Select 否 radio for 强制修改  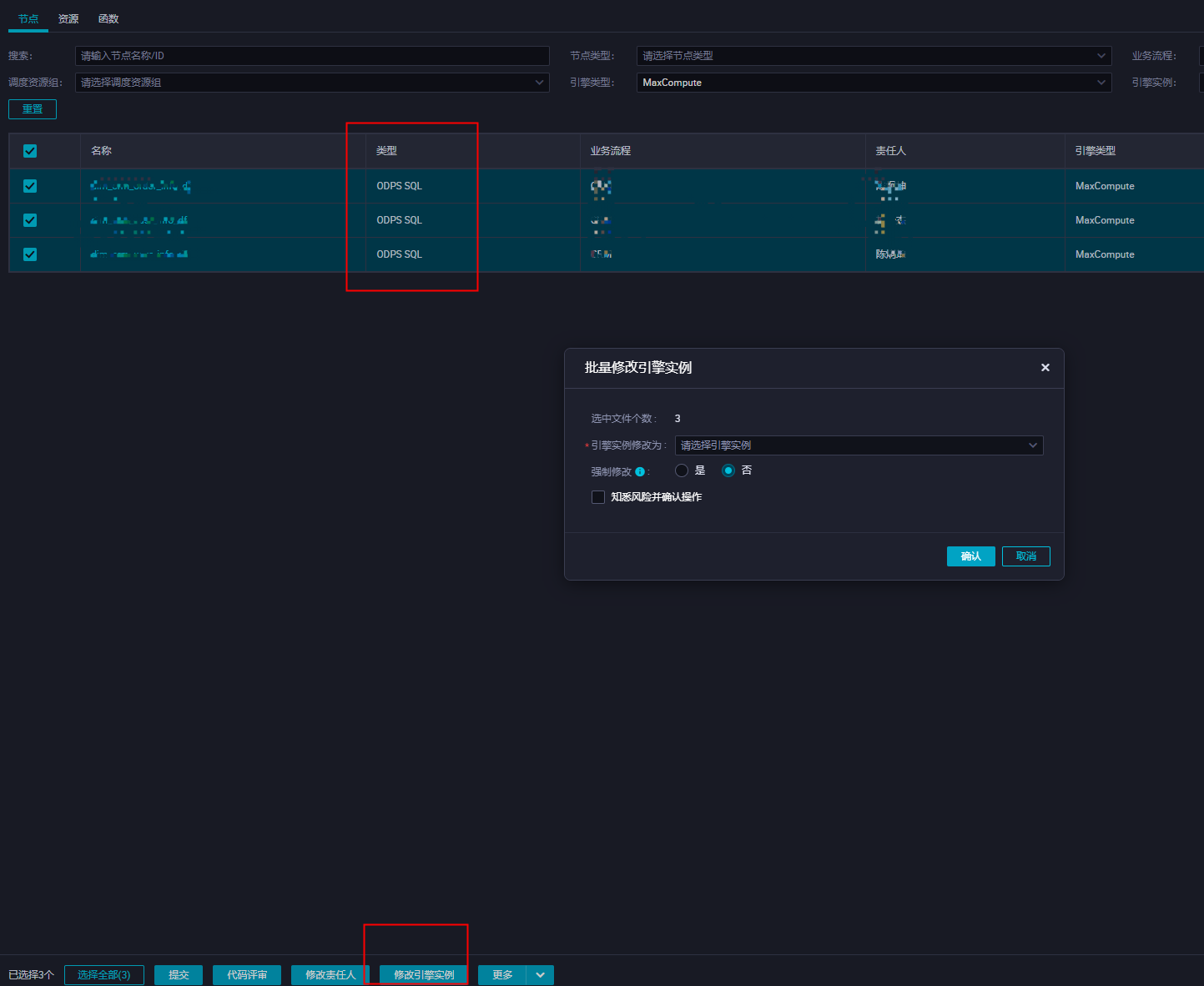click(x=728, y=470)
